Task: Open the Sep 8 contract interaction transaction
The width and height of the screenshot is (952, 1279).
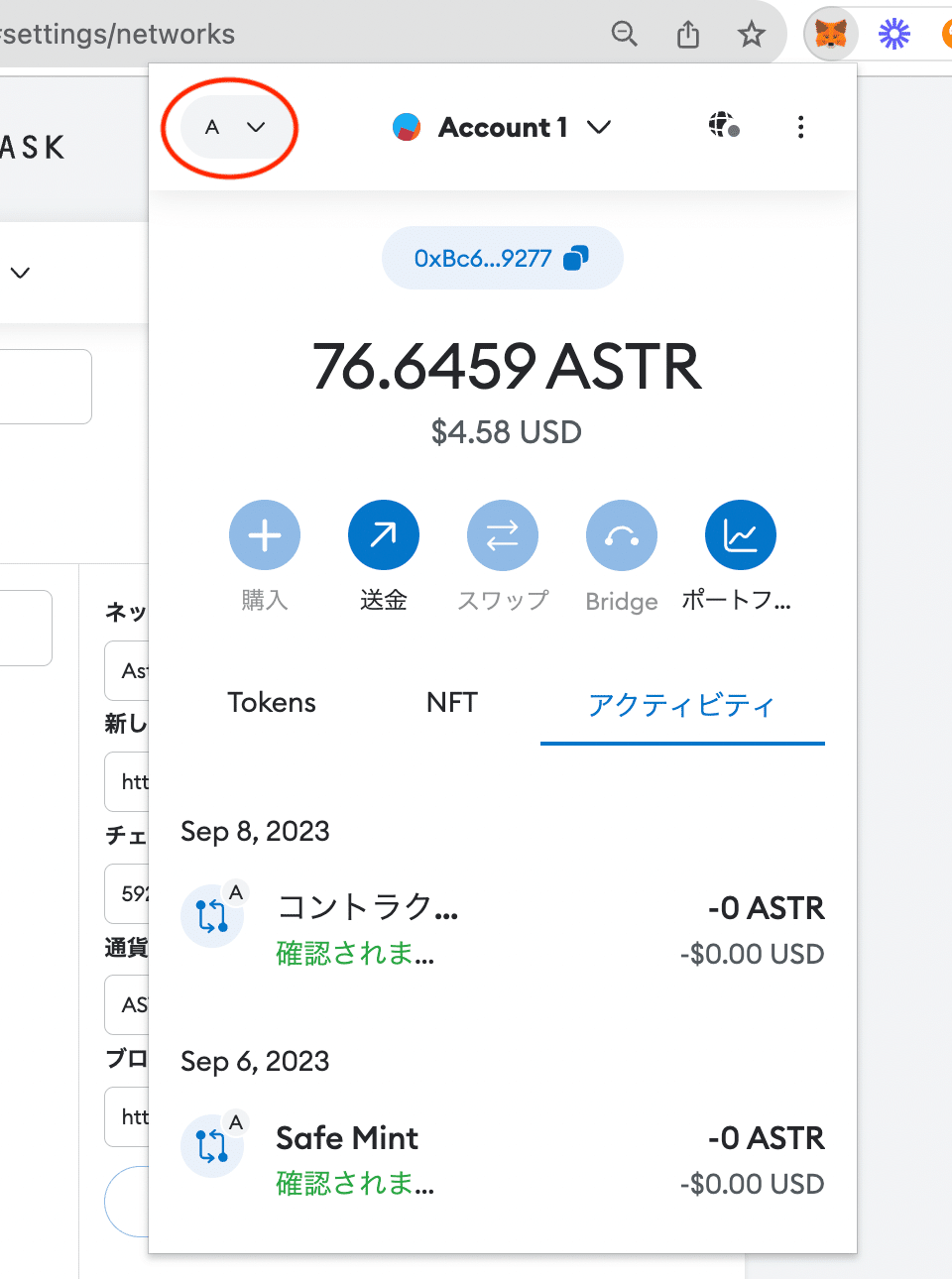Action: point(503,929)
